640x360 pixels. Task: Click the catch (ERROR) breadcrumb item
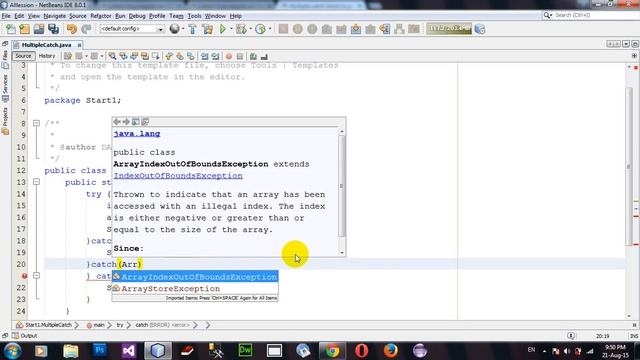[x=162, y=325]
